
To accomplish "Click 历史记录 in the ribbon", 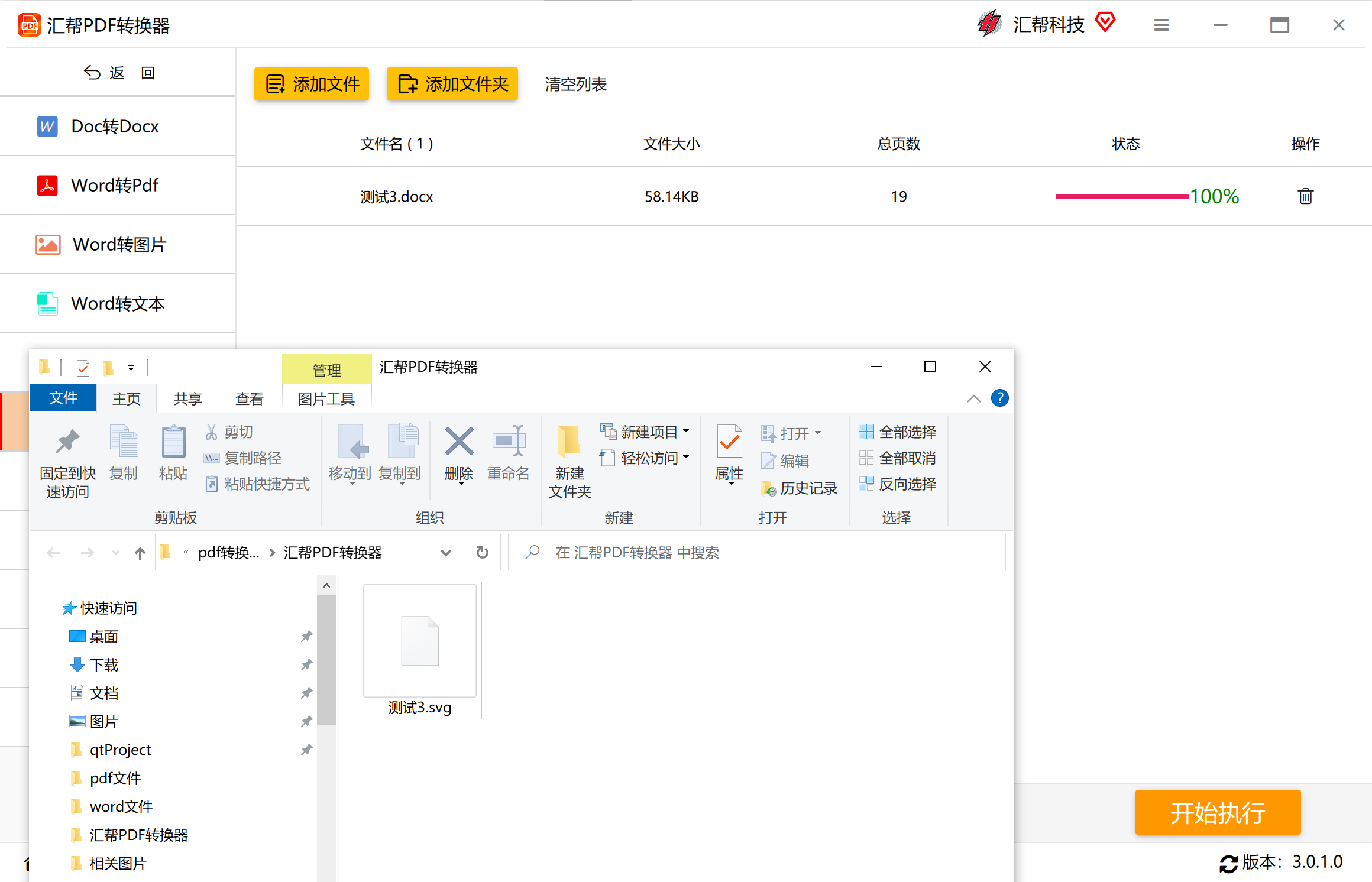I will (799, 488).
